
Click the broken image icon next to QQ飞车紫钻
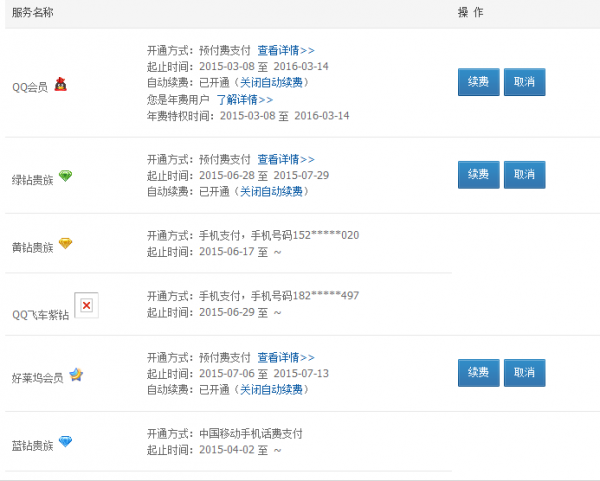pyautogui.click(x=86, y=305)
